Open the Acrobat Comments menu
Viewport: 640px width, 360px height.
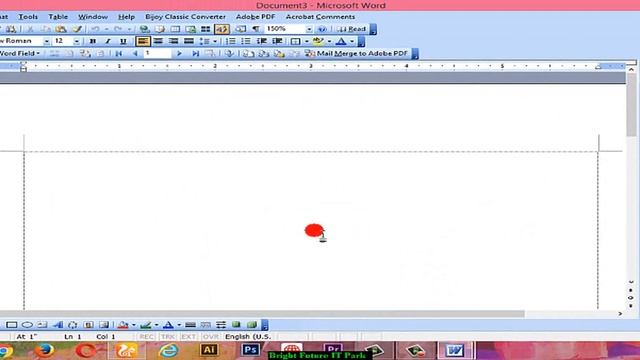pos(320,17)
